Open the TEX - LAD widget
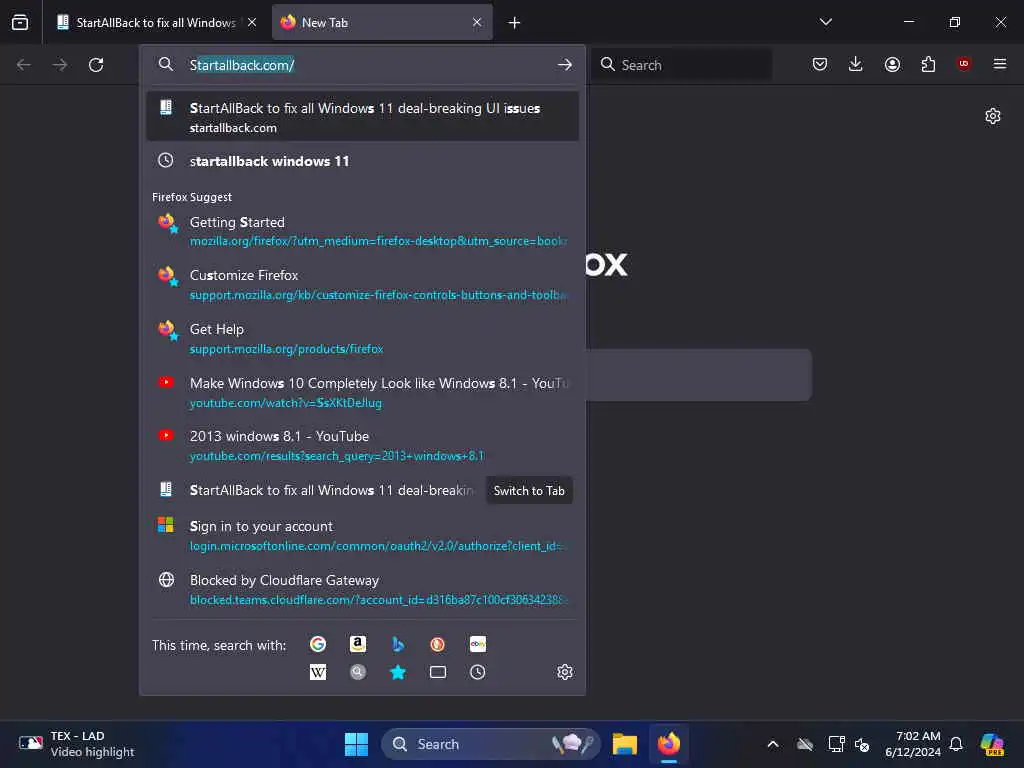Image resolution: width=1024 pixels, height=768 pixels. click(x=76, y=744)
